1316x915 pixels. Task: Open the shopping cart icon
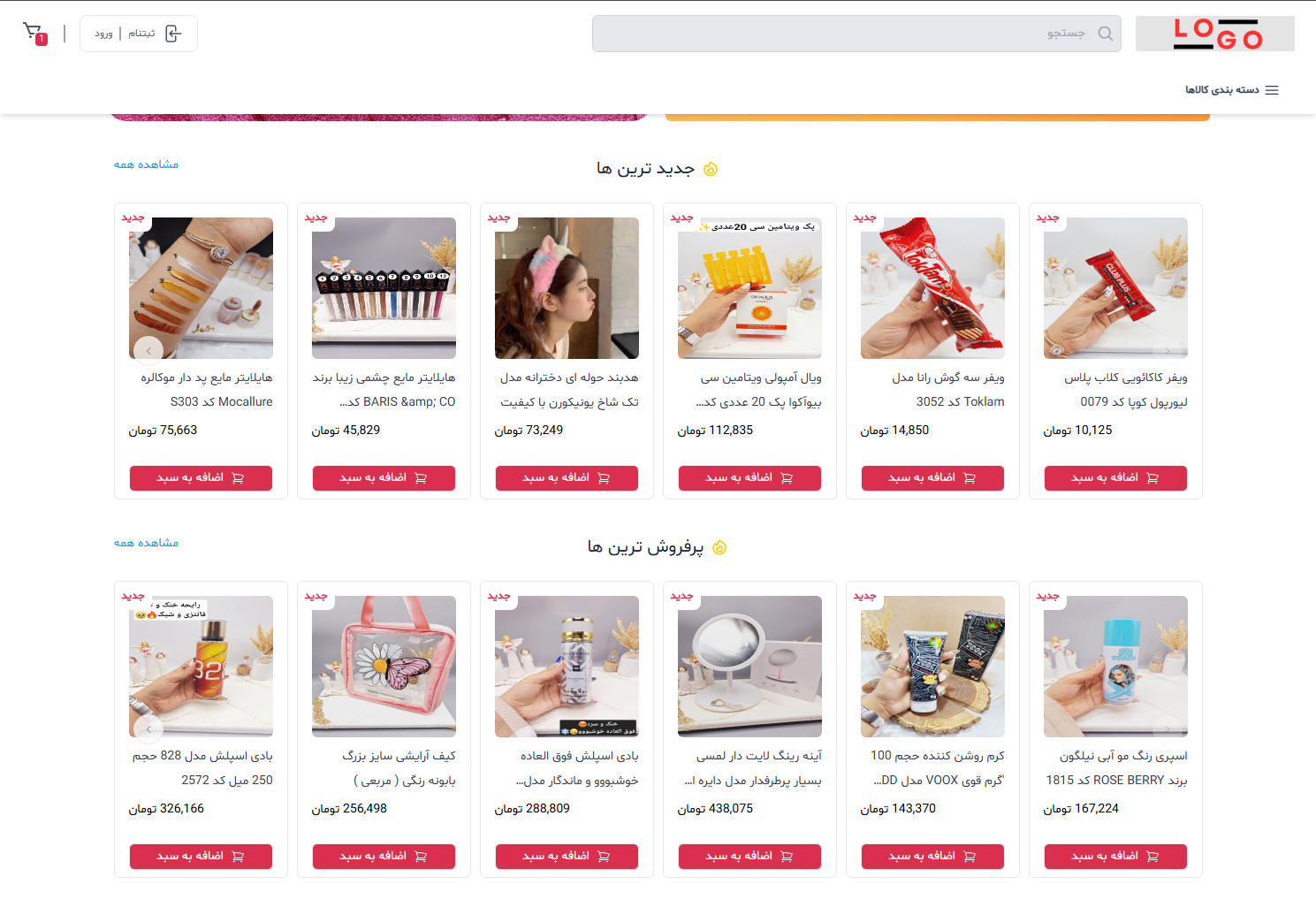click(34, 34)
